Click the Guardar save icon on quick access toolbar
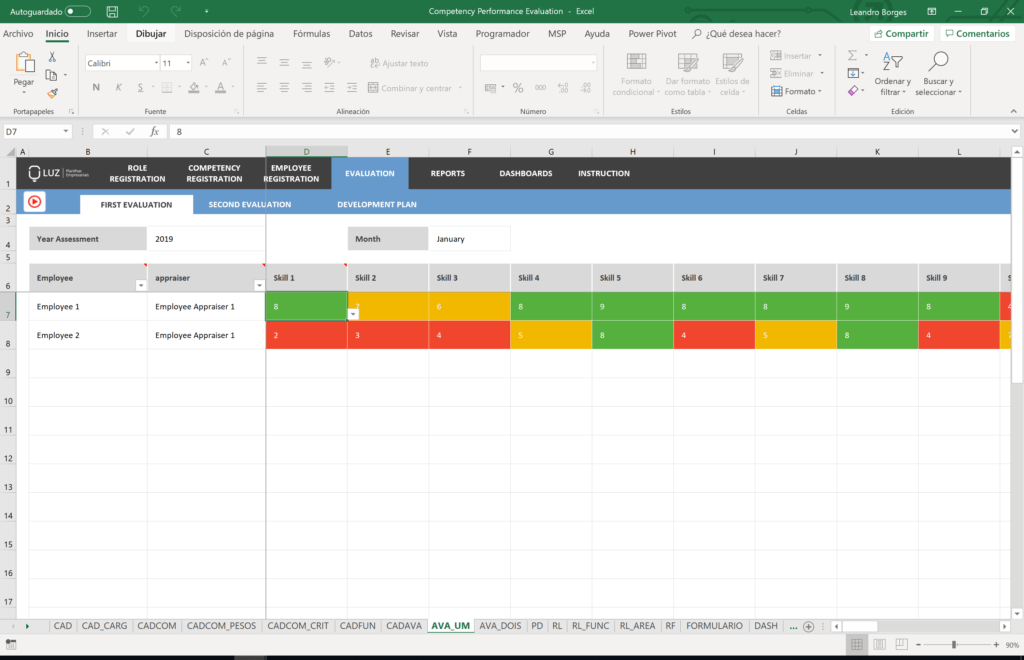Screen dimensions: 1024x660 pyautogui.click(x=110, y=11)
